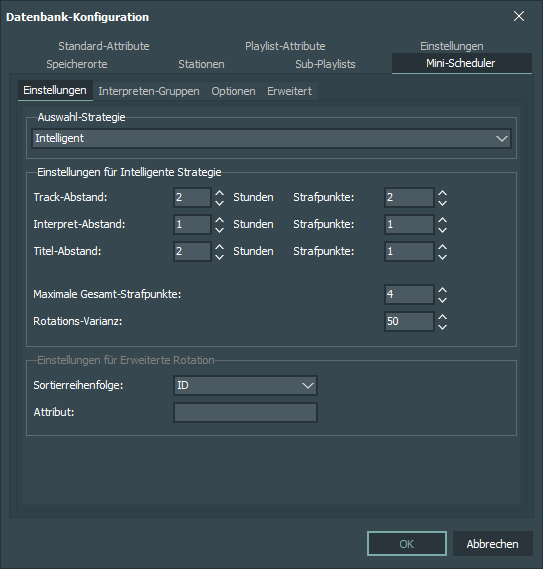Switch to the Interpreten-Gruppen sub-tab

click(149, 91)
